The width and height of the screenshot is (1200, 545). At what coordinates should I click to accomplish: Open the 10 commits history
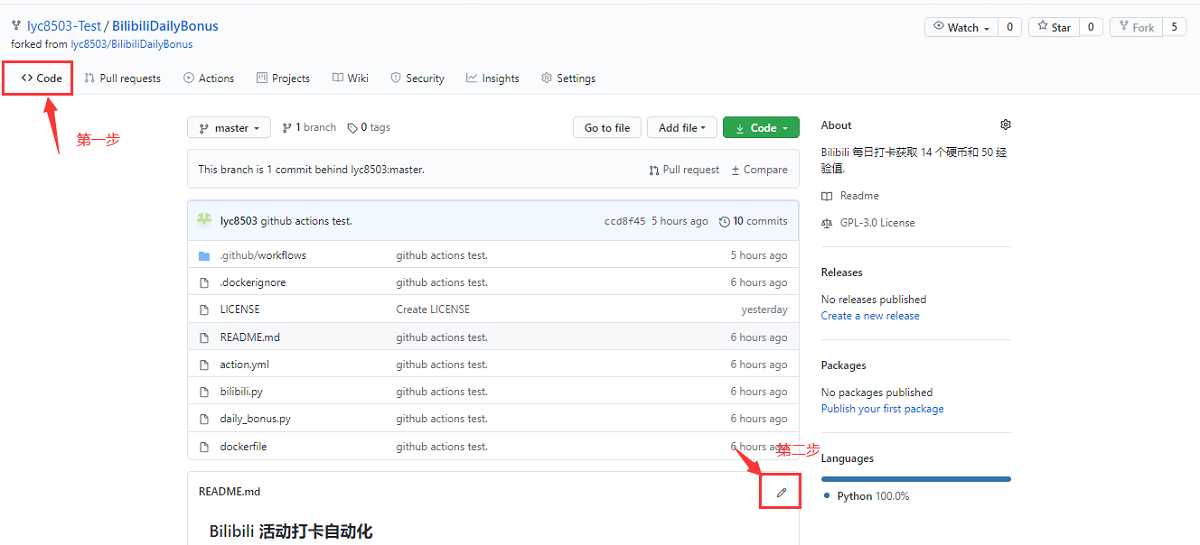(753, 221)
